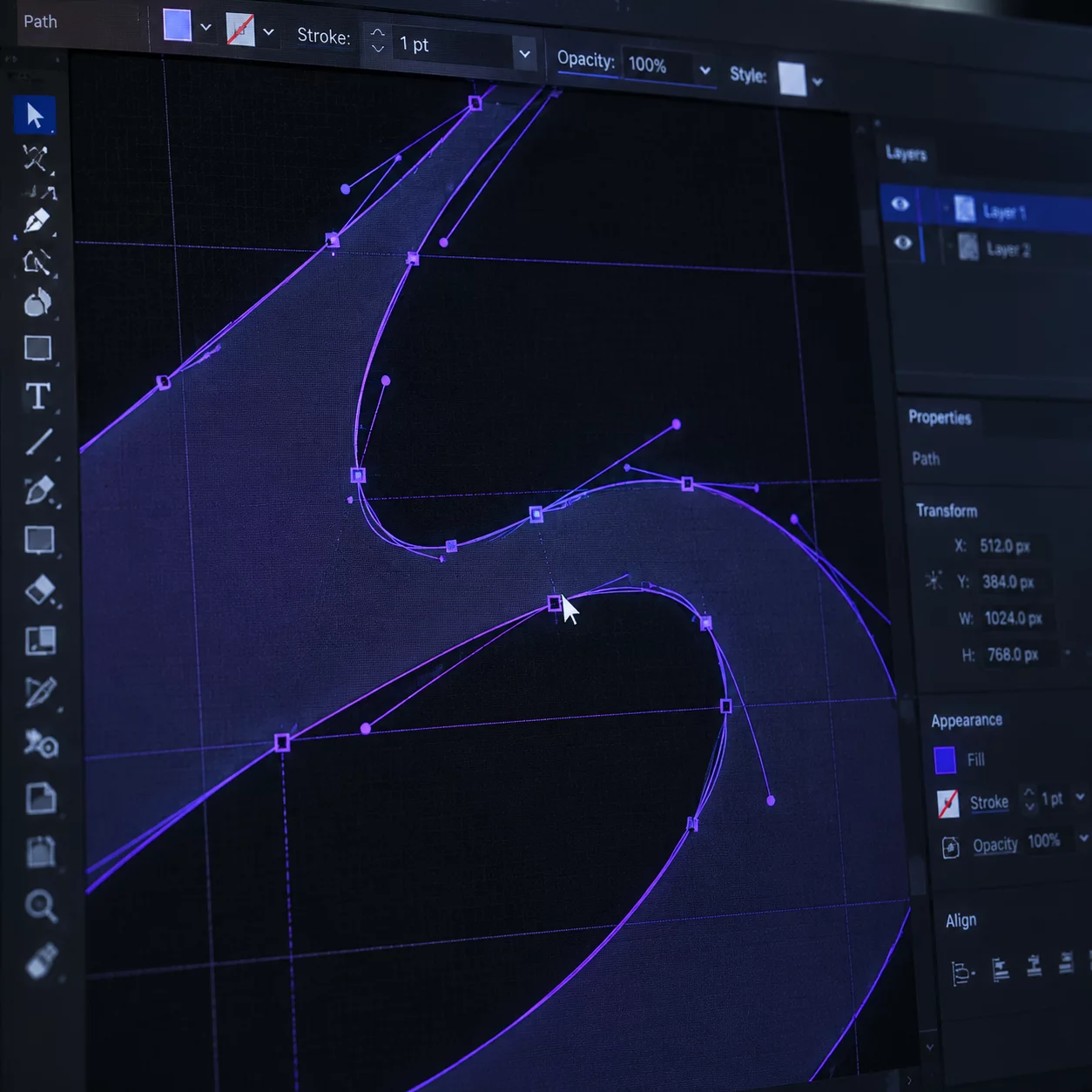Select the Layer 2 row
This screenshot has width=1092, height=1092.
click(989, 248)
